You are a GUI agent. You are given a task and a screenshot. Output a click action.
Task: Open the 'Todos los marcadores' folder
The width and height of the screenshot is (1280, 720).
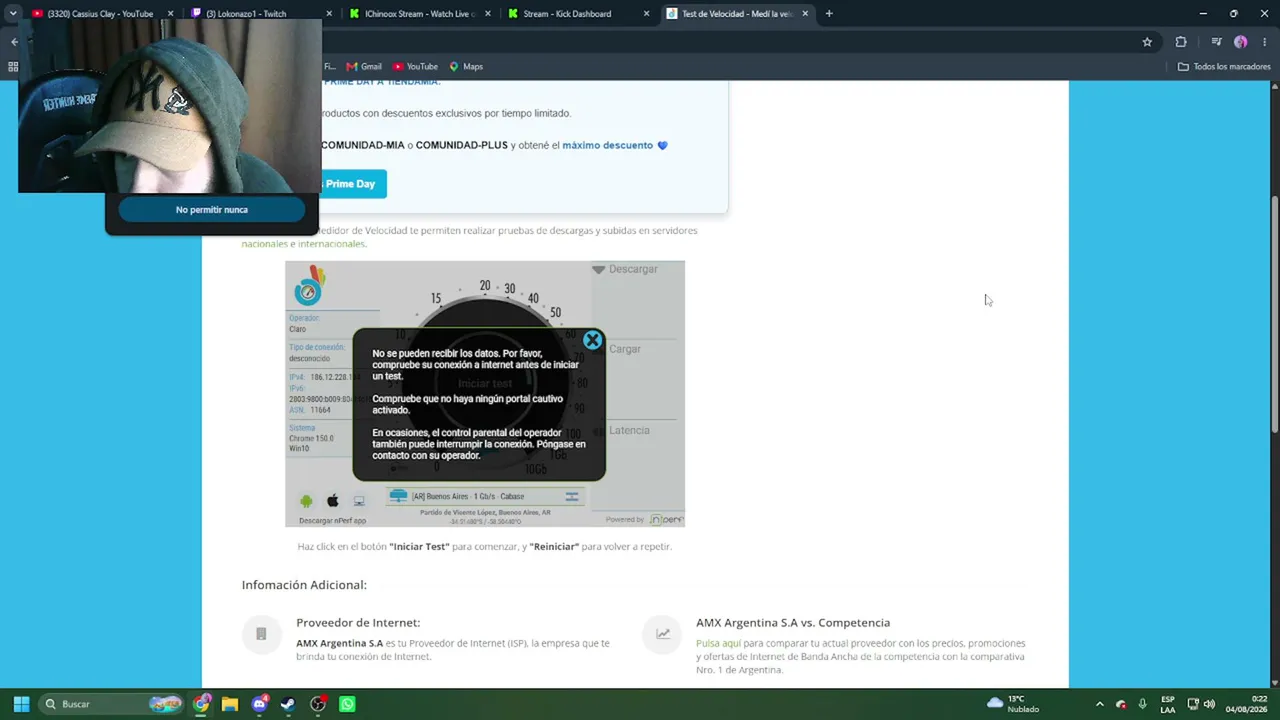pos(1224,67)
